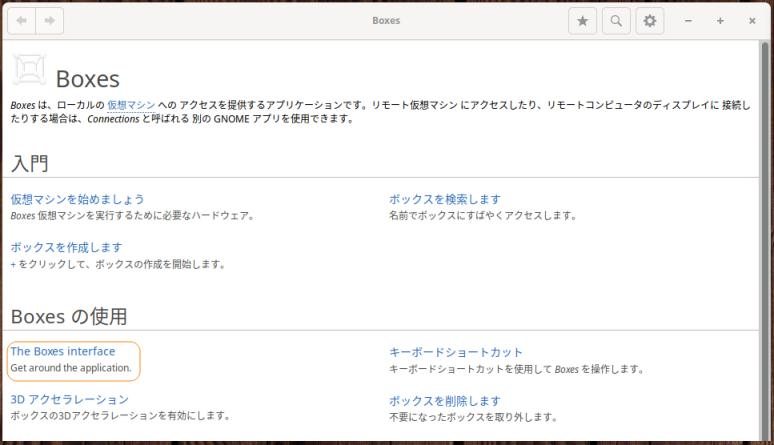Click the ボックスの3Dアクセラレーションを有効にします description
This screenshot has width=774, height=445.
120,415
